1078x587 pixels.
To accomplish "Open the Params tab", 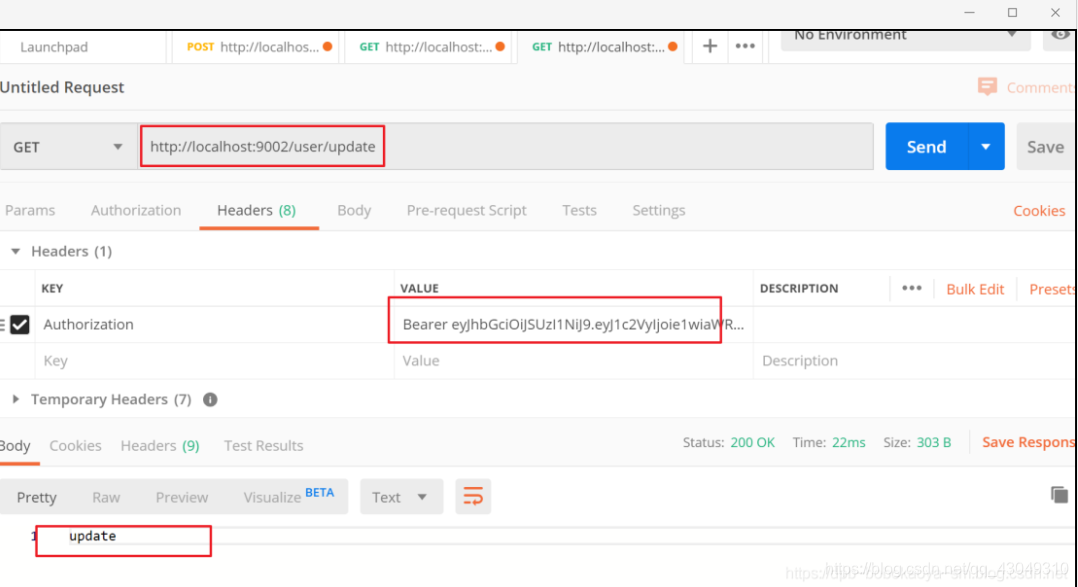I will pyautogui.click(x=30, y=210).
